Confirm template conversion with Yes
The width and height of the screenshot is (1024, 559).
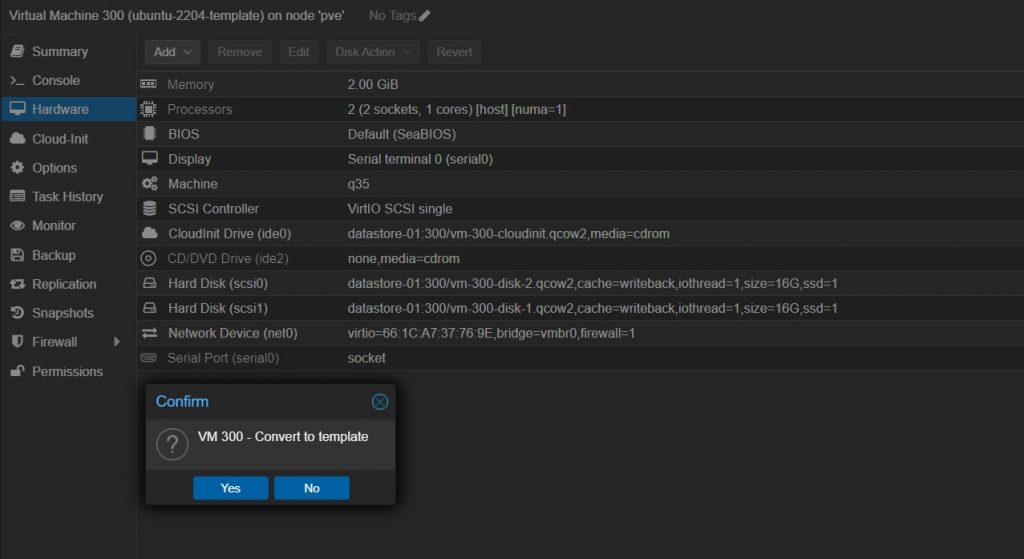[x=230, y=488]
